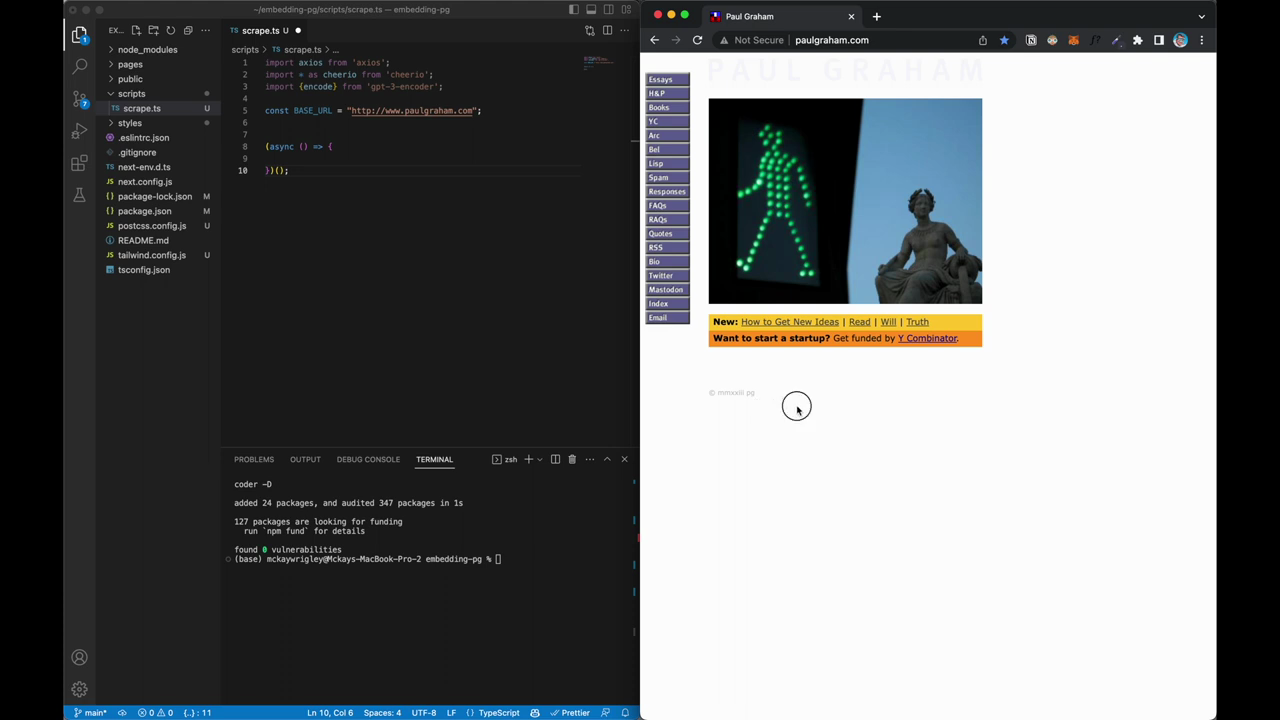Create a new file in Explorer
This screenshot has width=1280, height=720.
pyautogui.click(x=136, y=31)
